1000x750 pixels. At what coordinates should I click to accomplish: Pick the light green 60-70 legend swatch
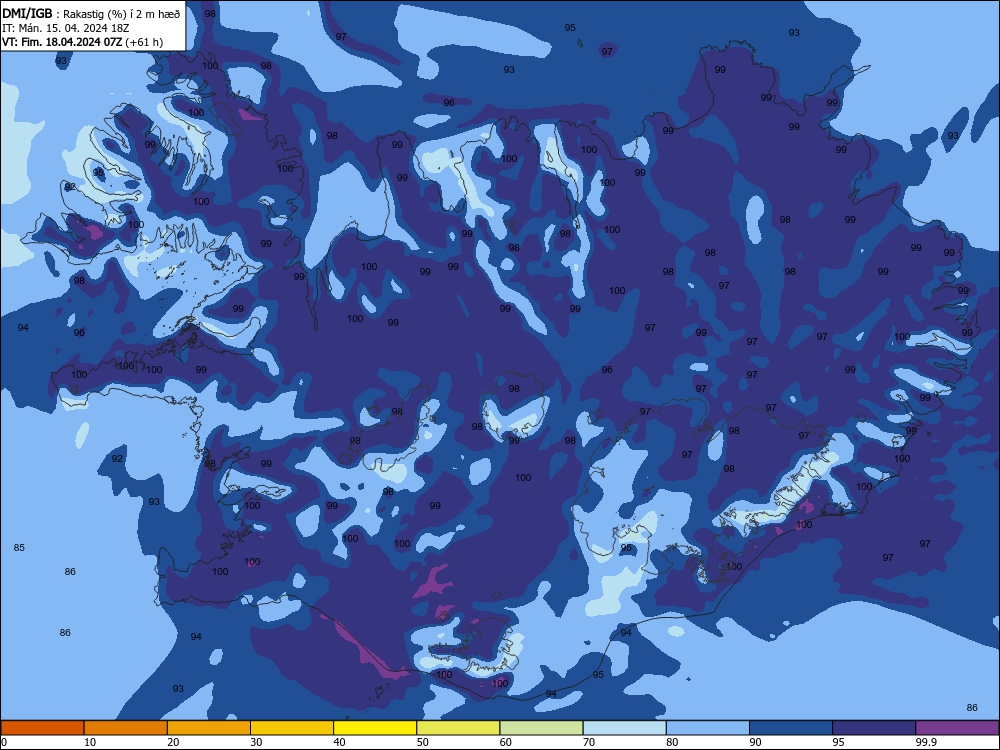(541, 728)
